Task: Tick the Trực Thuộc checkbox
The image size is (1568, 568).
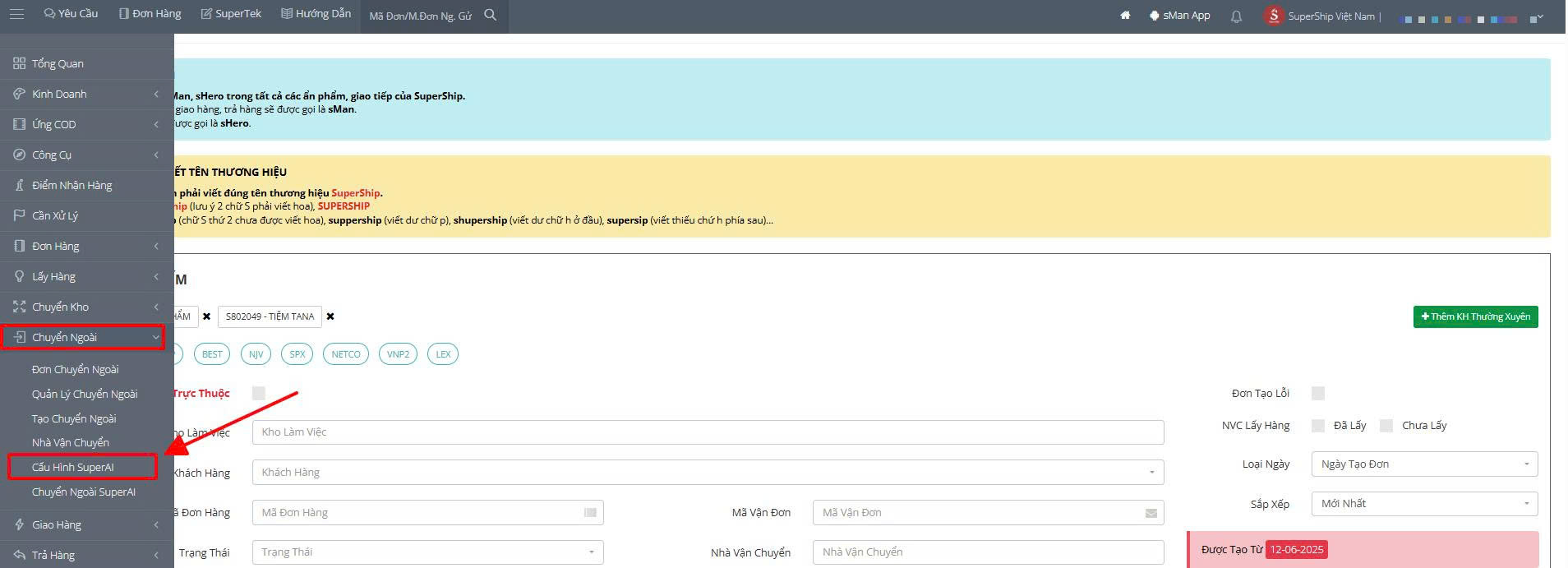Action: point(259,393)
